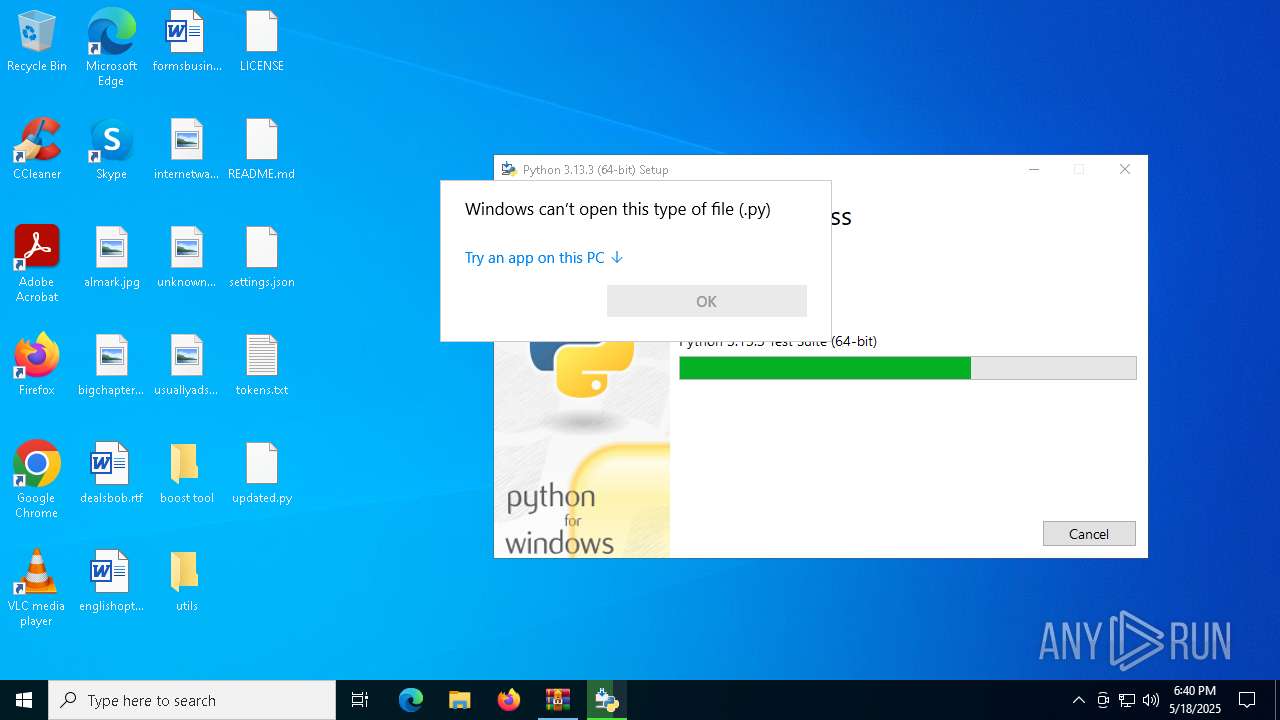Click the Windows can't open this file text
Image resolution: width=1280 pixels, height=720 pixels.
tap(618, 210)
